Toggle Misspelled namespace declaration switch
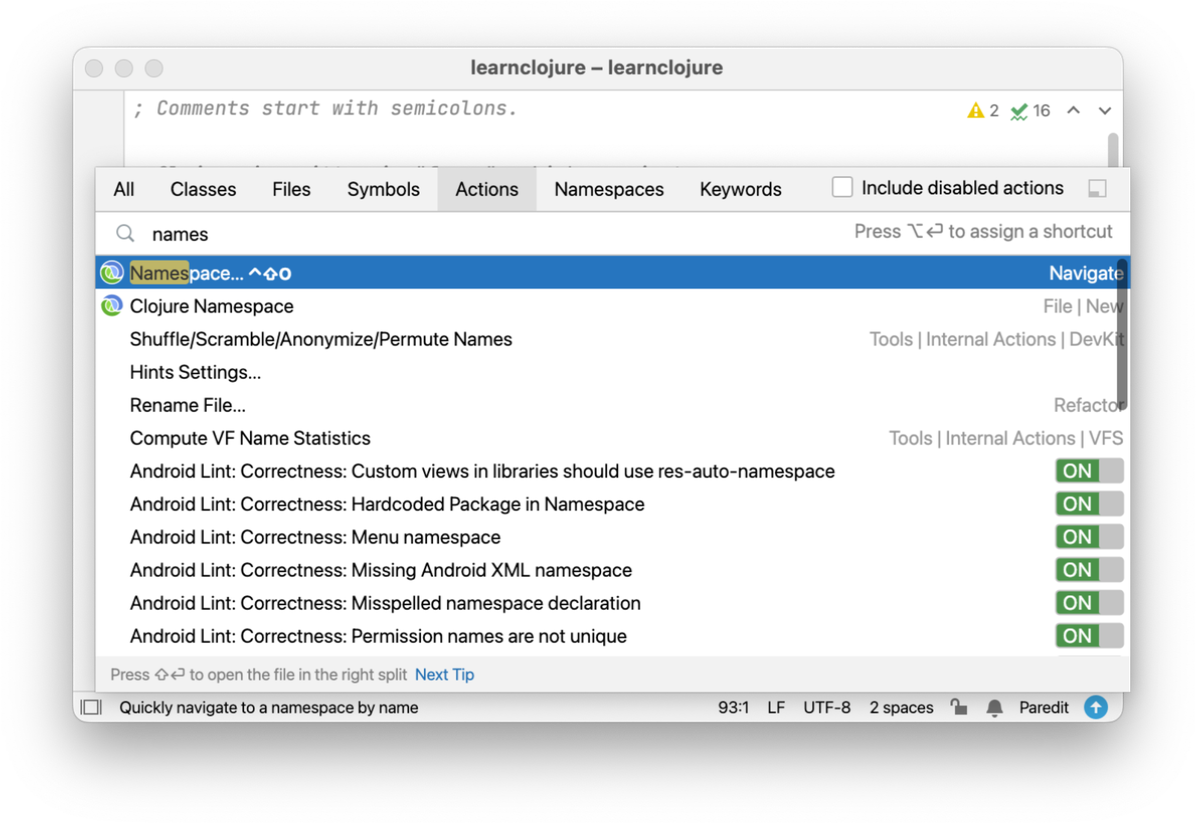The height and width of the screenshot is (823, 1196). [x=1089, y=603]
